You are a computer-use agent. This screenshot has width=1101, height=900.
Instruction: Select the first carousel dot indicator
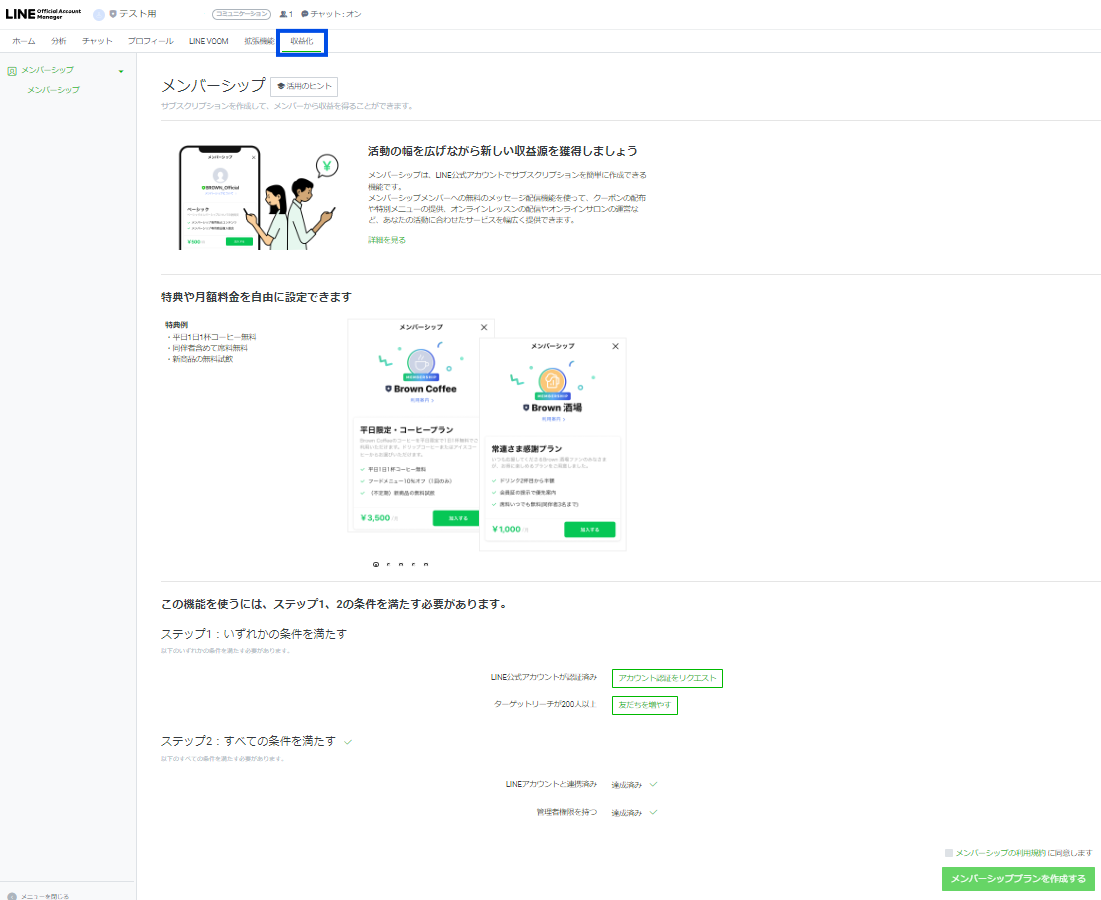(x=376, y=564)
